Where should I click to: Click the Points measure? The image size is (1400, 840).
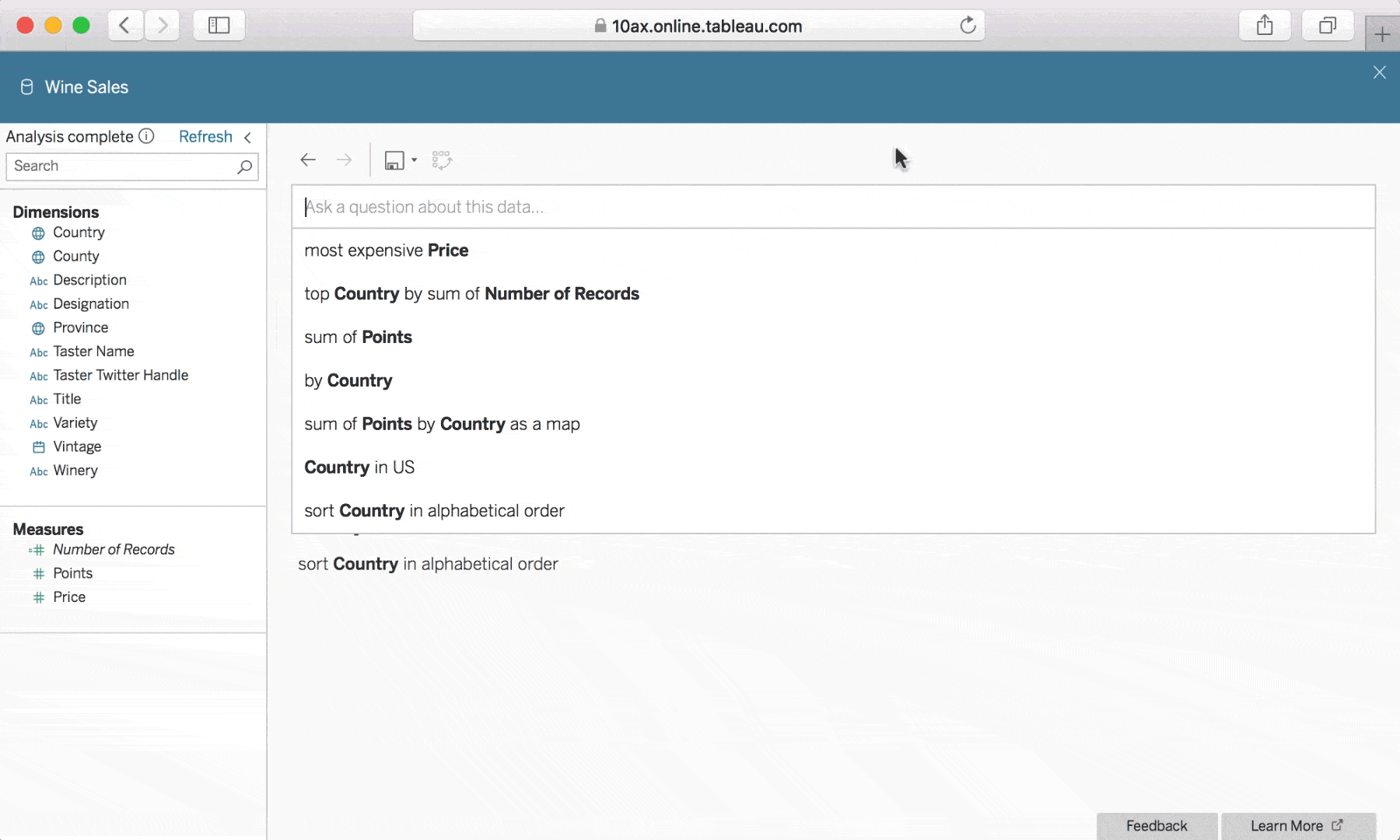(x=72, y=573)
